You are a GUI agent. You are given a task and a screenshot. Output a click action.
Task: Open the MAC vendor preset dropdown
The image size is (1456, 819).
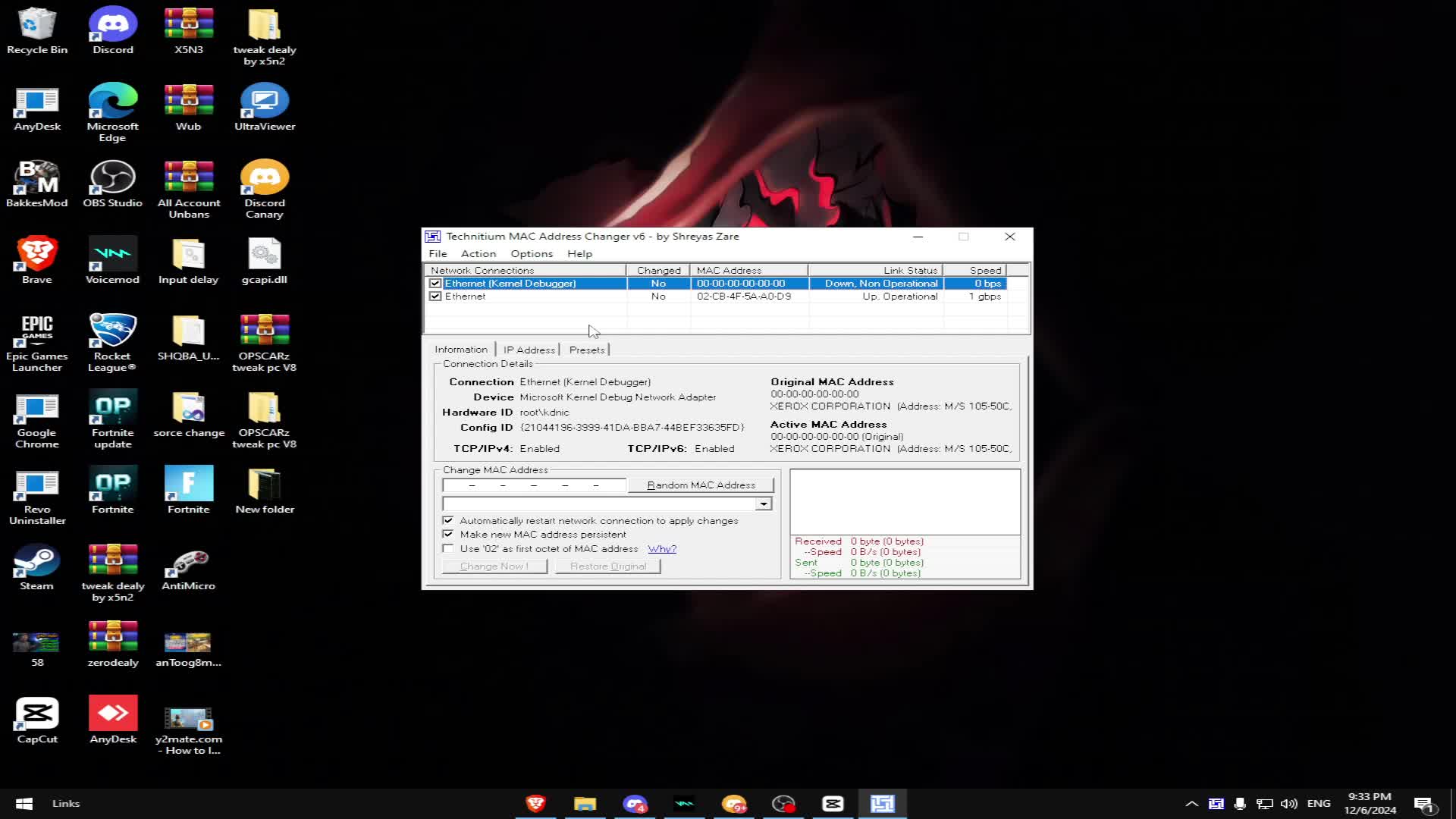coord(762,504)
